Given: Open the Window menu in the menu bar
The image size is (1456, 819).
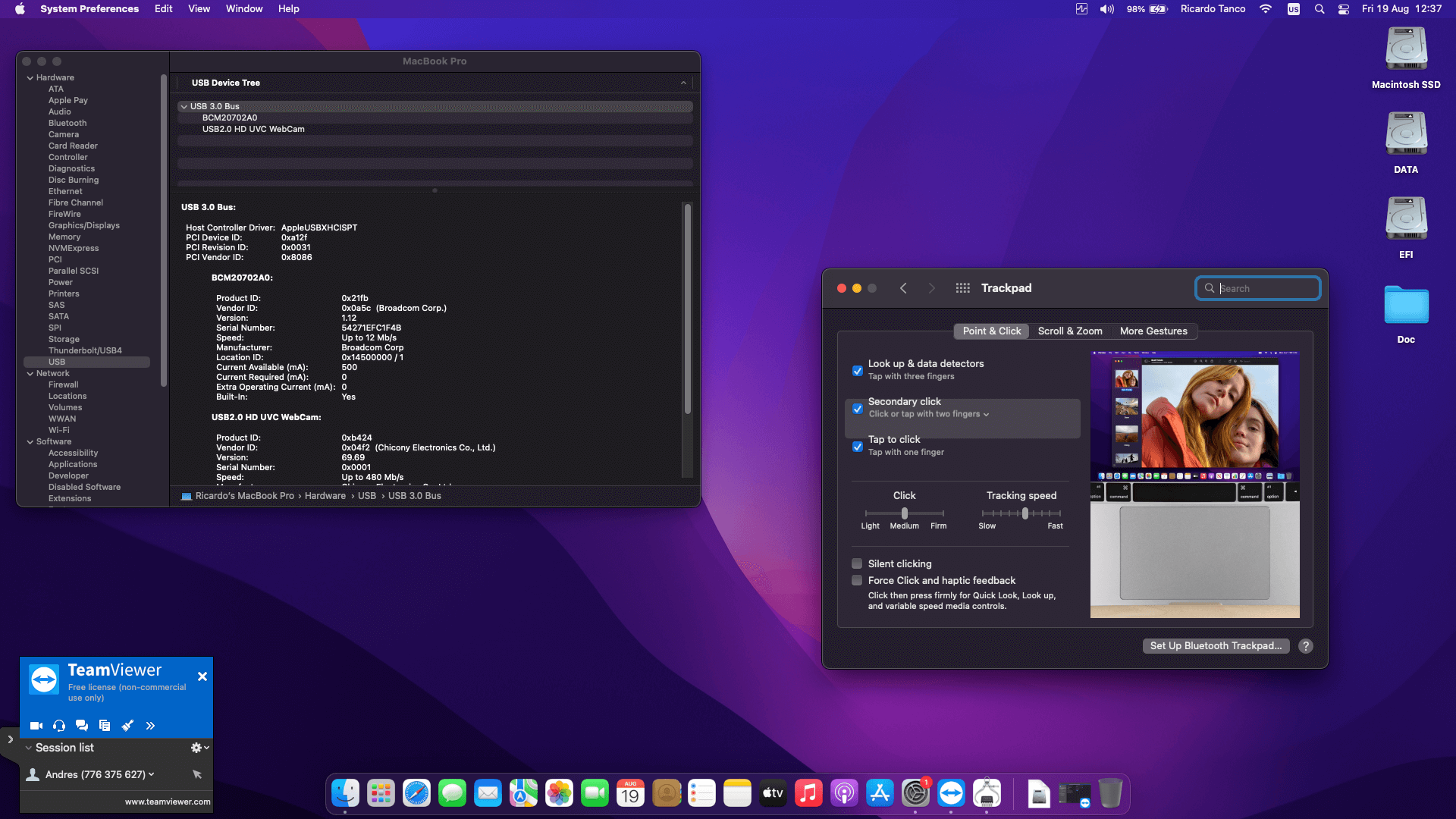Looking at the screenshot, I should point(243,8).
